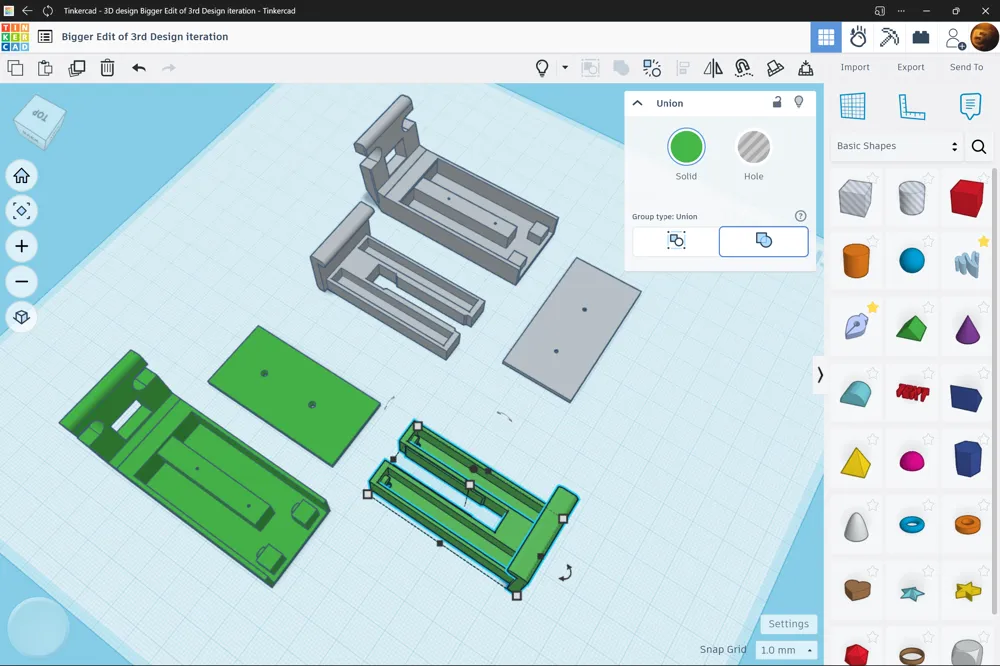Choose the green Solid color swatch
This screenshot has height=666, width=1000.
click(686, 147)
